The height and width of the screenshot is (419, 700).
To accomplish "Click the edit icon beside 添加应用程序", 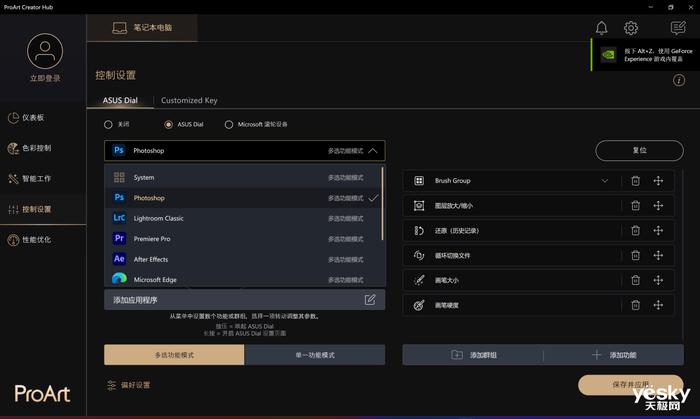I will point(370,300).
